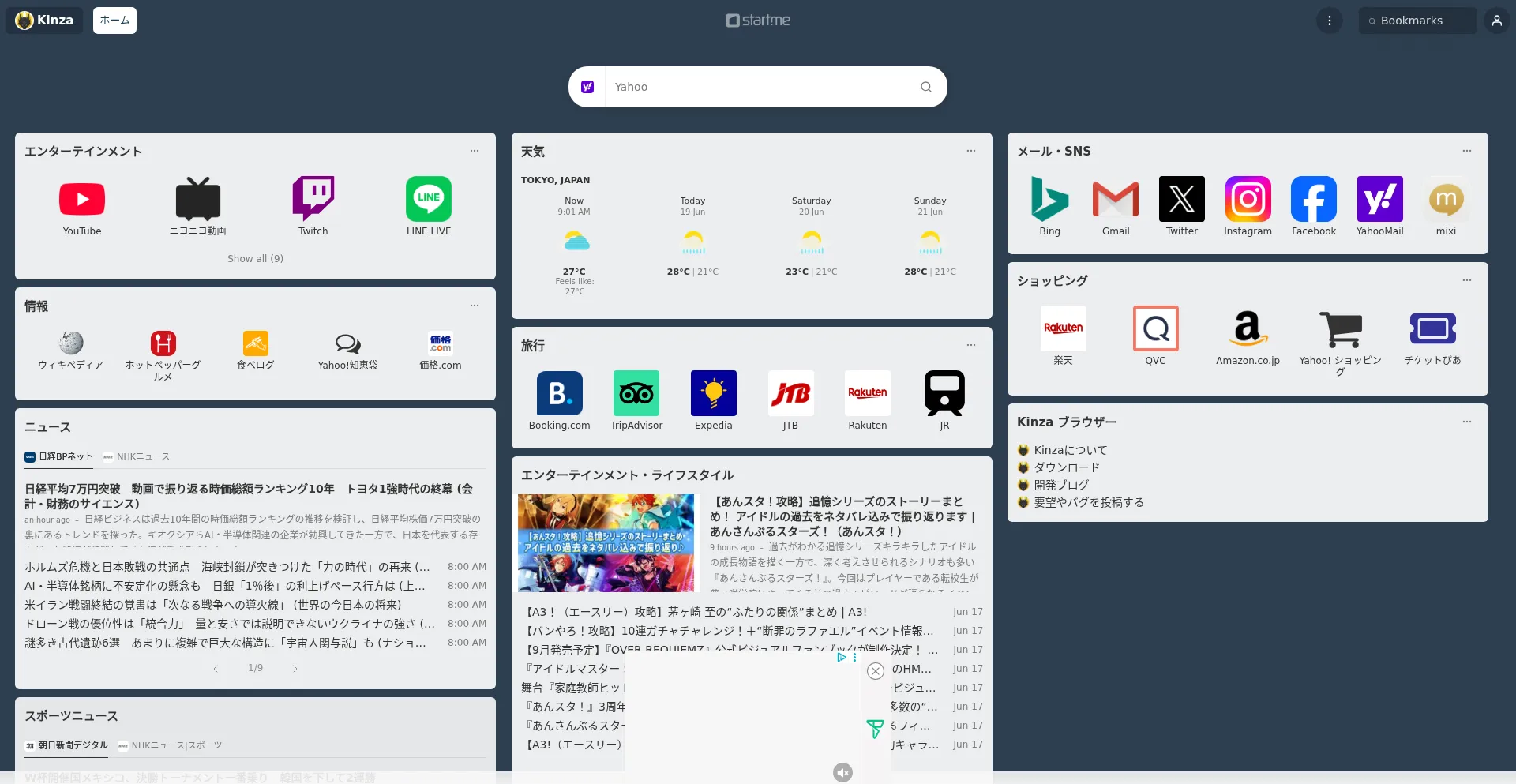Open Amazon.co.jp shopping icon
1516x784 pixels.
[1248, 328]
